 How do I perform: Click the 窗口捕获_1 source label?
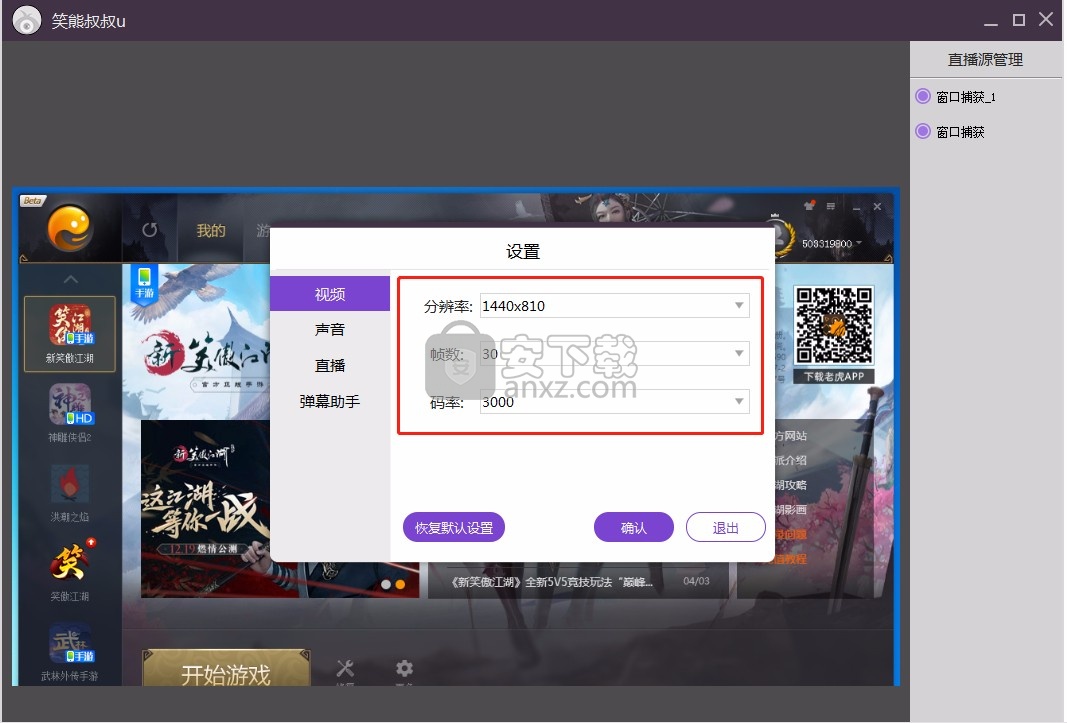(966, 97)
